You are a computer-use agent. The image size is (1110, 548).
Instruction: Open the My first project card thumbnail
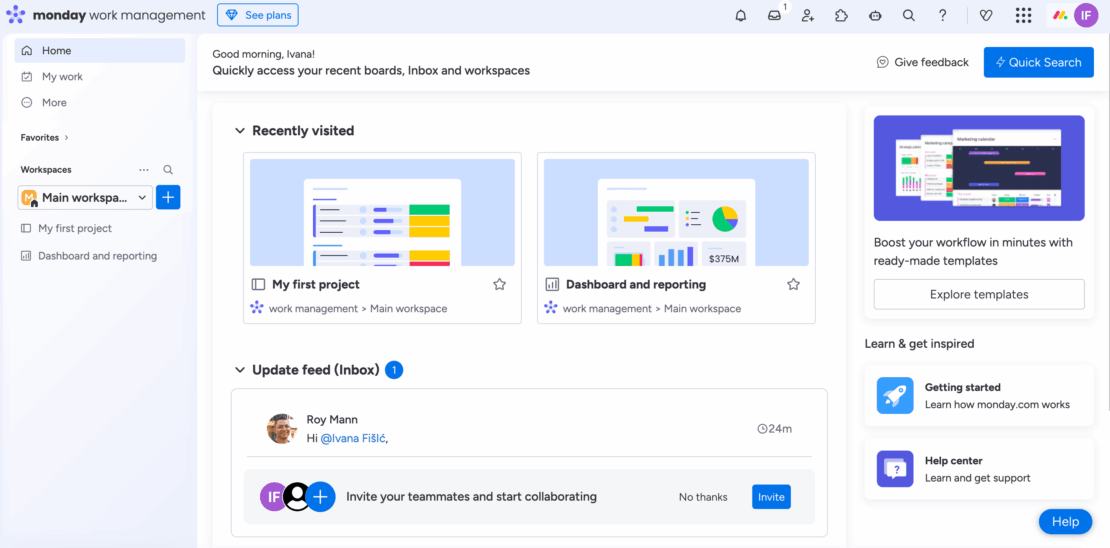[382, 212]
